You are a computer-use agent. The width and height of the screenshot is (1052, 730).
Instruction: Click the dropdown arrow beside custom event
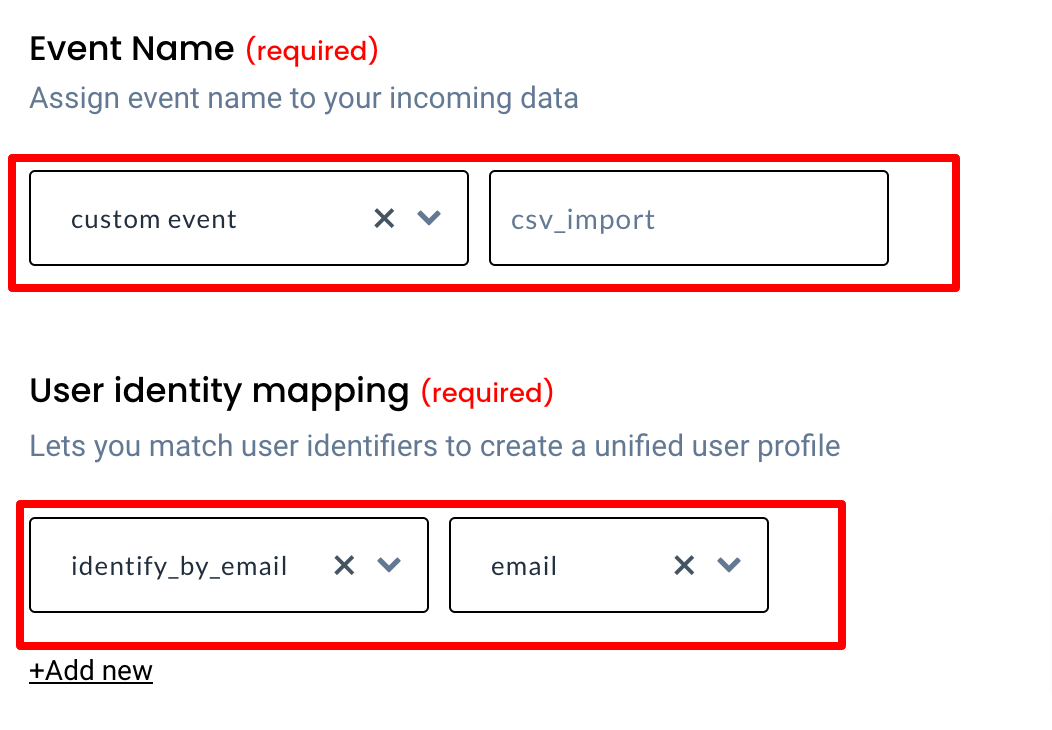(x=429, y=218)
